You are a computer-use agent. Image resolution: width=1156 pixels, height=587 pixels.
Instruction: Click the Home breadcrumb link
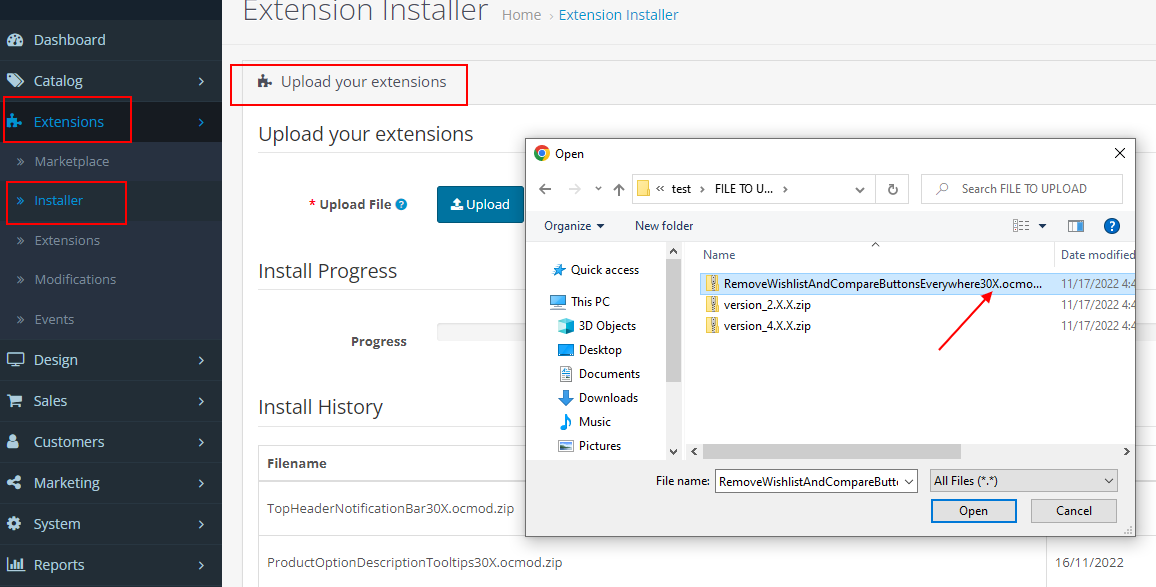(x=521, y=15)
